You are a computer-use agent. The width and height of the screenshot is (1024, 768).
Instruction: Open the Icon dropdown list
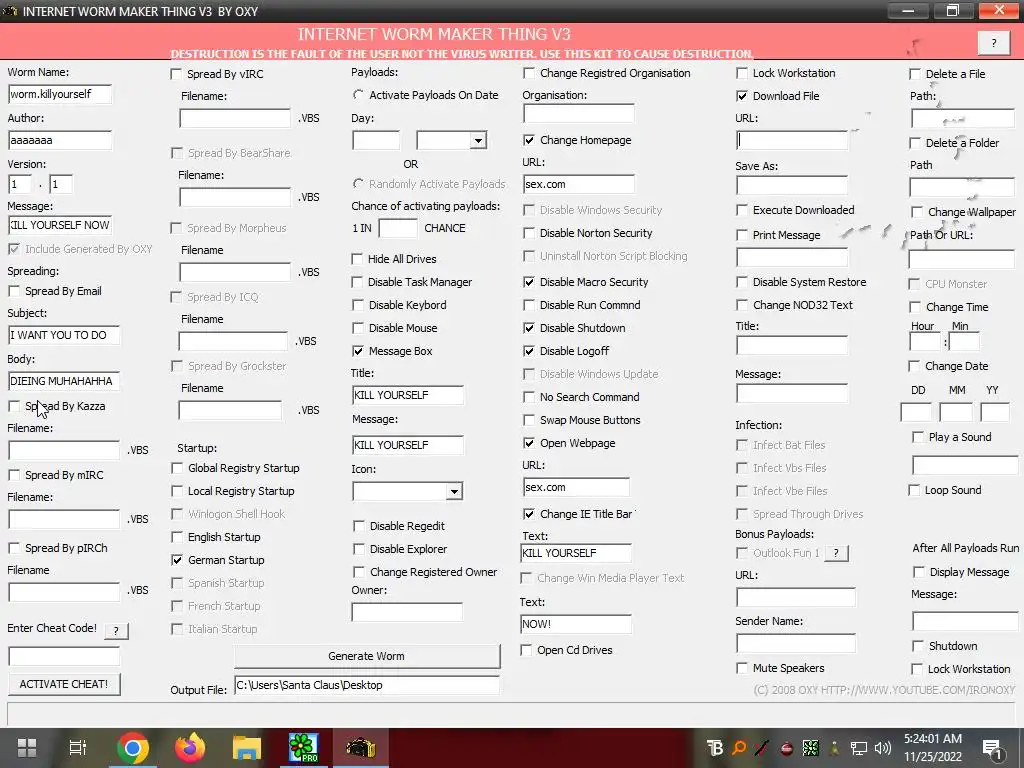(x=454, y=491)
